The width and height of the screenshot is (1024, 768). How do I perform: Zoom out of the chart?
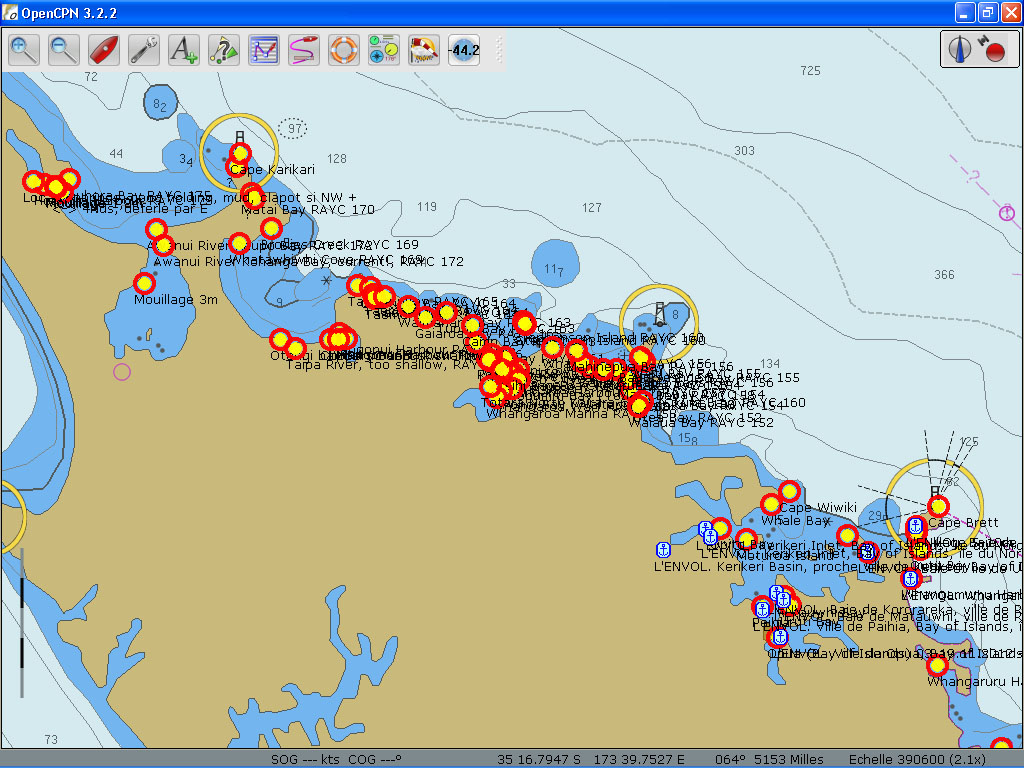(x=64, y=50)
